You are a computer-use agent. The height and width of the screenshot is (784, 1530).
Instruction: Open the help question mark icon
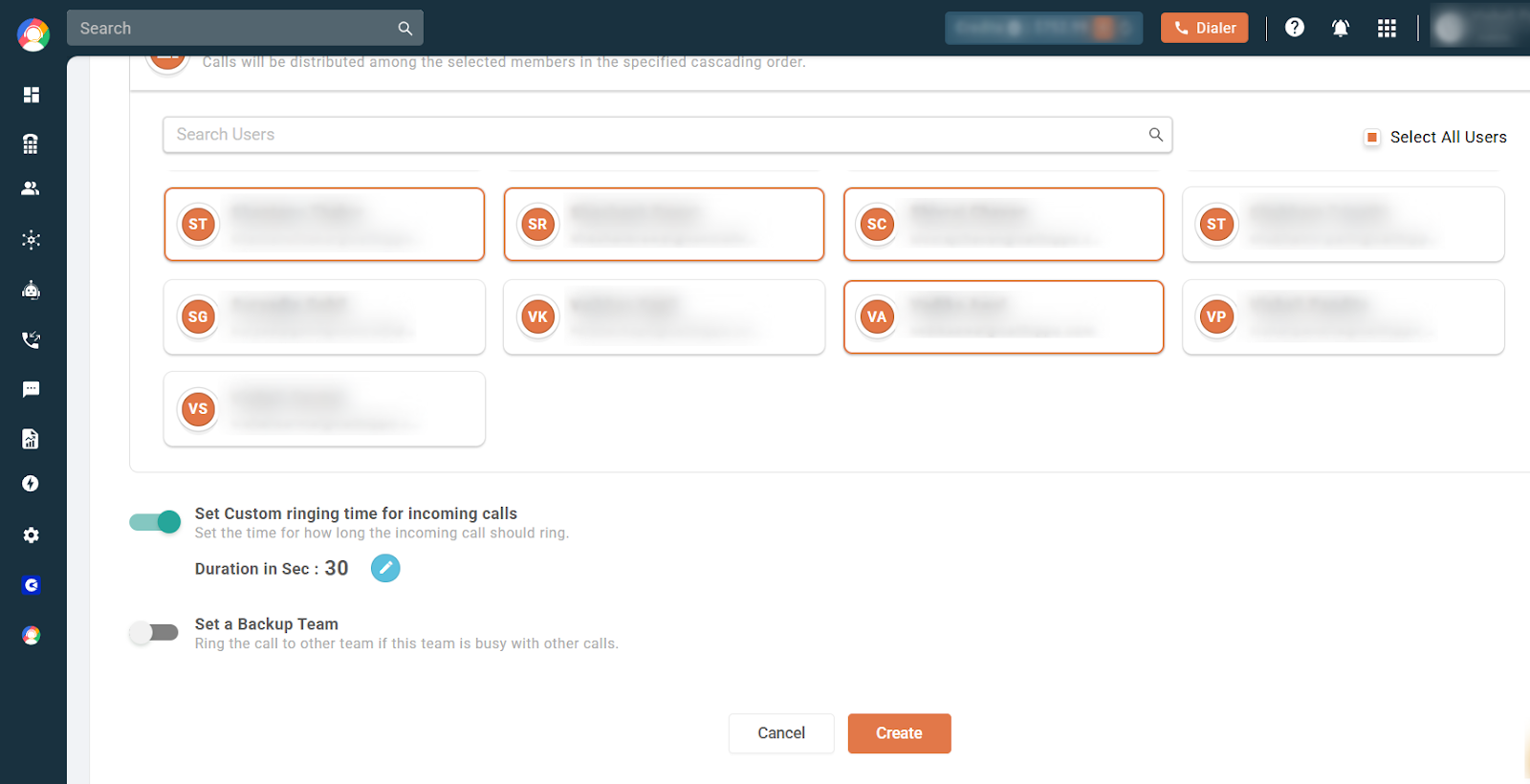coord(1295,28)
